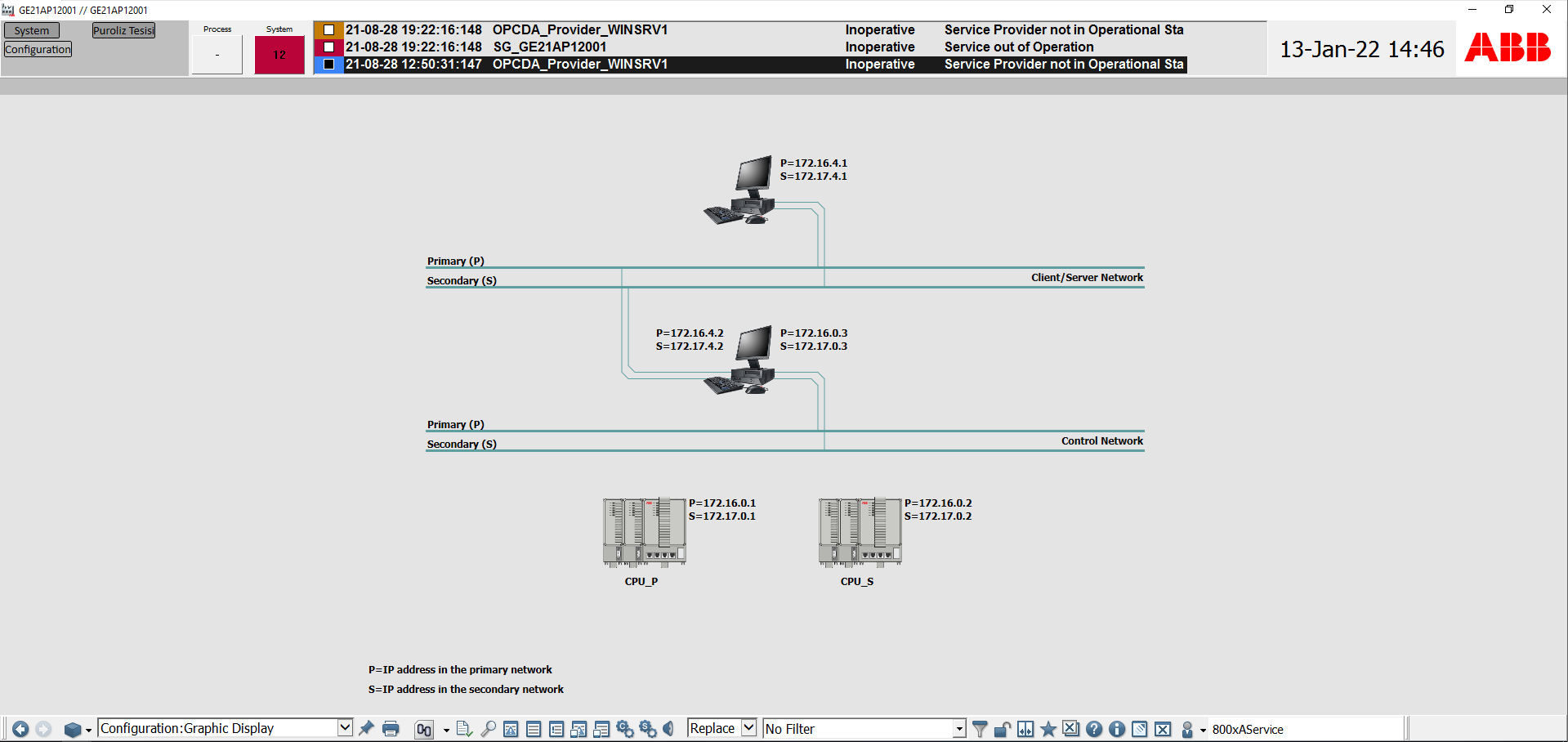Click the magnifier search icon
1568x742 pixels.
[x=488, y=729]
